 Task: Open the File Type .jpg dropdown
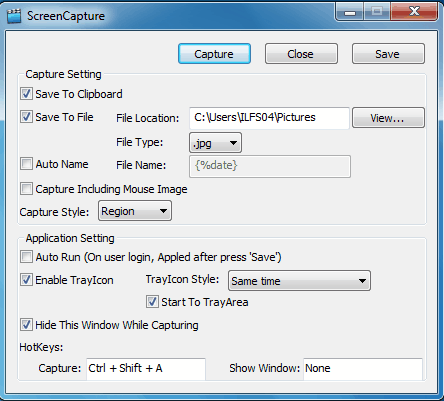click(x=215, y=143)
